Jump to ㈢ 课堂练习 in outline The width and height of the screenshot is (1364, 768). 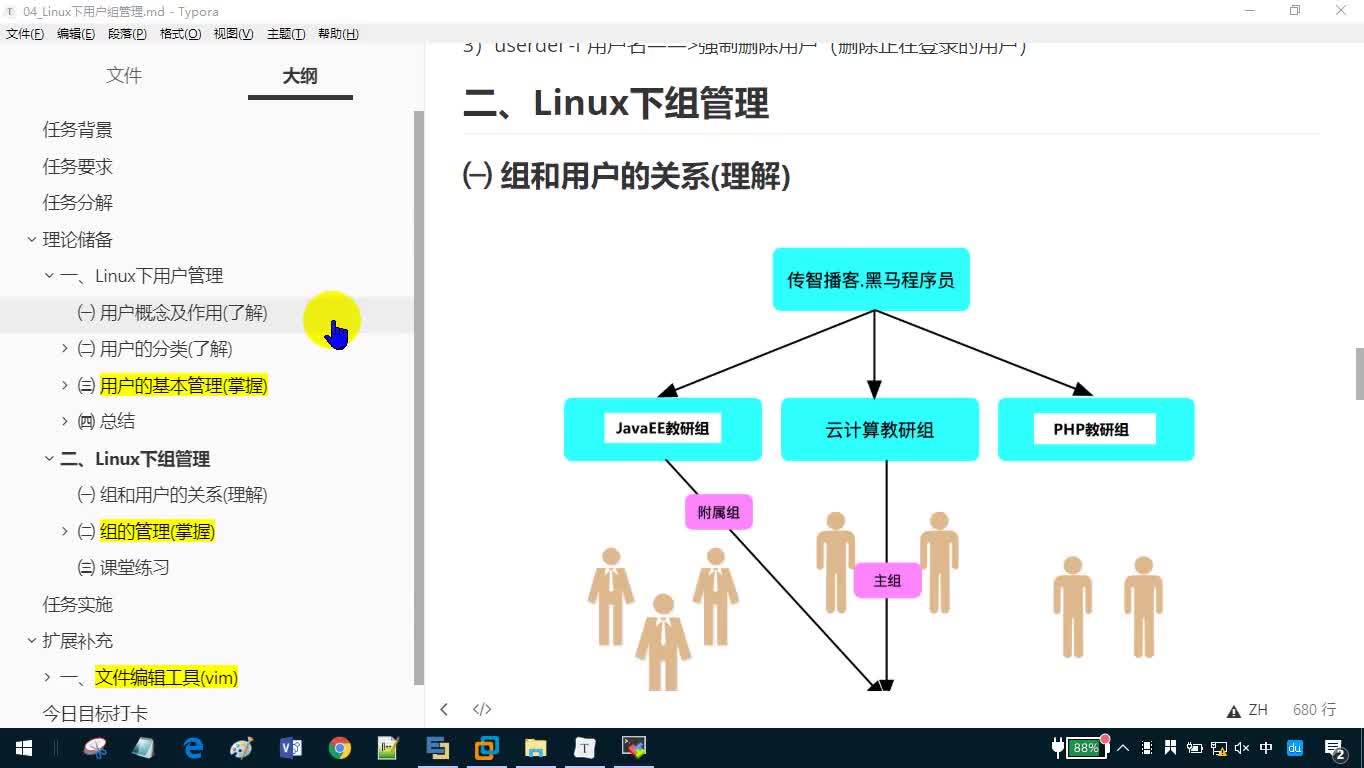pyautogui.click(x=123, y=568)
